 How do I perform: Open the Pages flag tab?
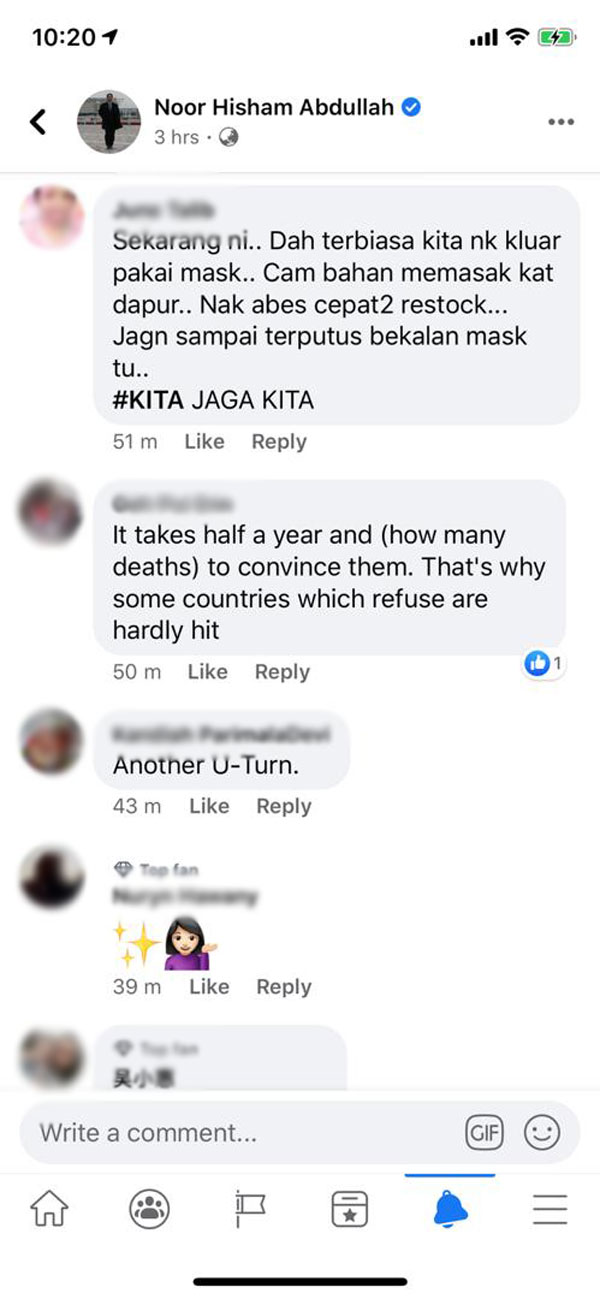pyautogui.click(x=249, y=1210)
